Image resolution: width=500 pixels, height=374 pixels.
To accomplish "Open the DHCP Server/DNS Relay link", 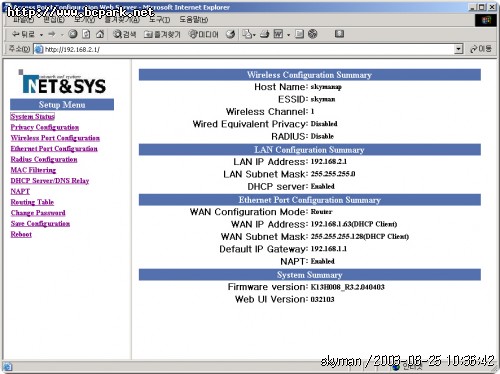I will pyautogui.click(x=50, y=181).
